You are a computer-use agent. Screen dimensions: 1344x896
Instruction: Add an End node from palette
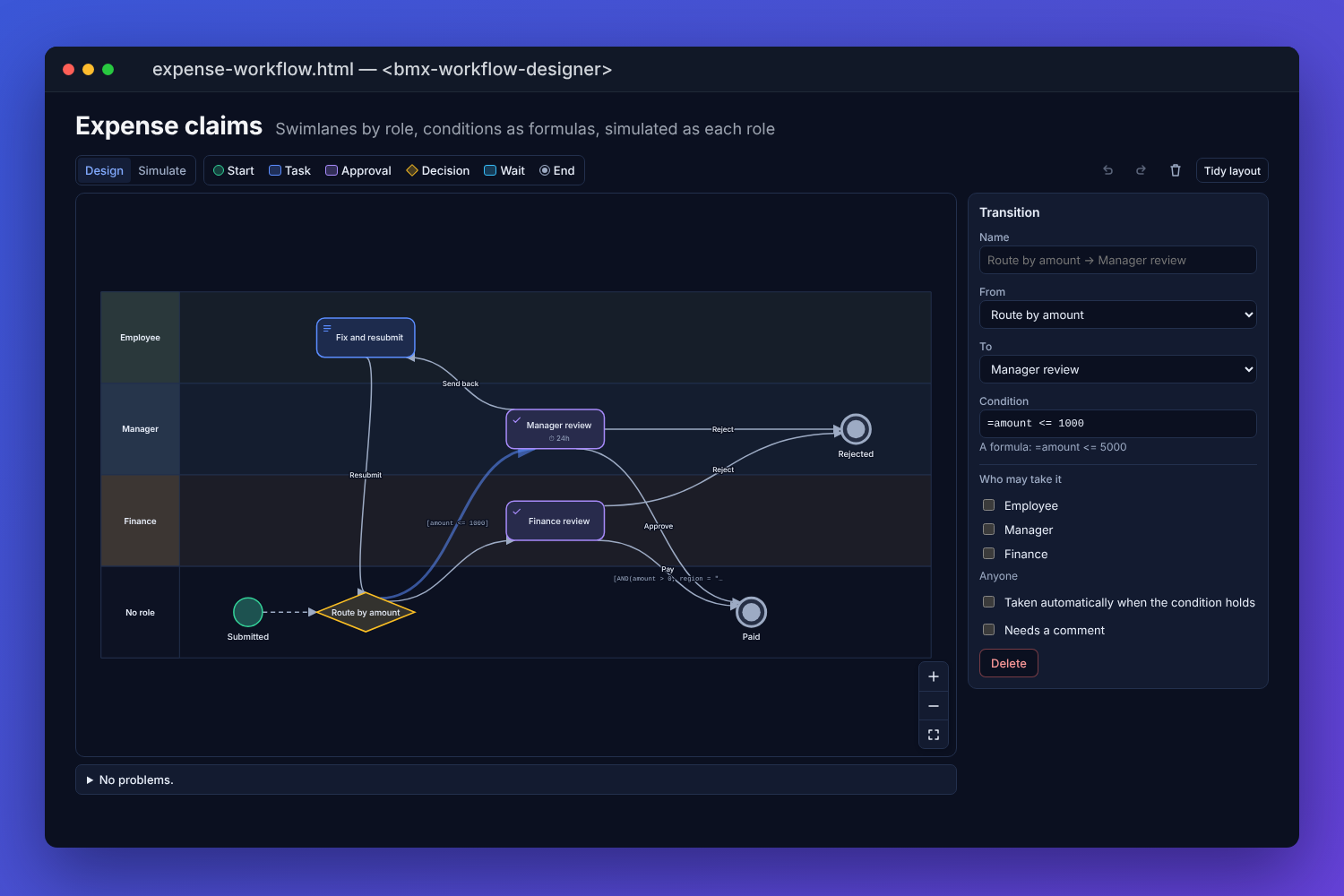click(557, 170)
